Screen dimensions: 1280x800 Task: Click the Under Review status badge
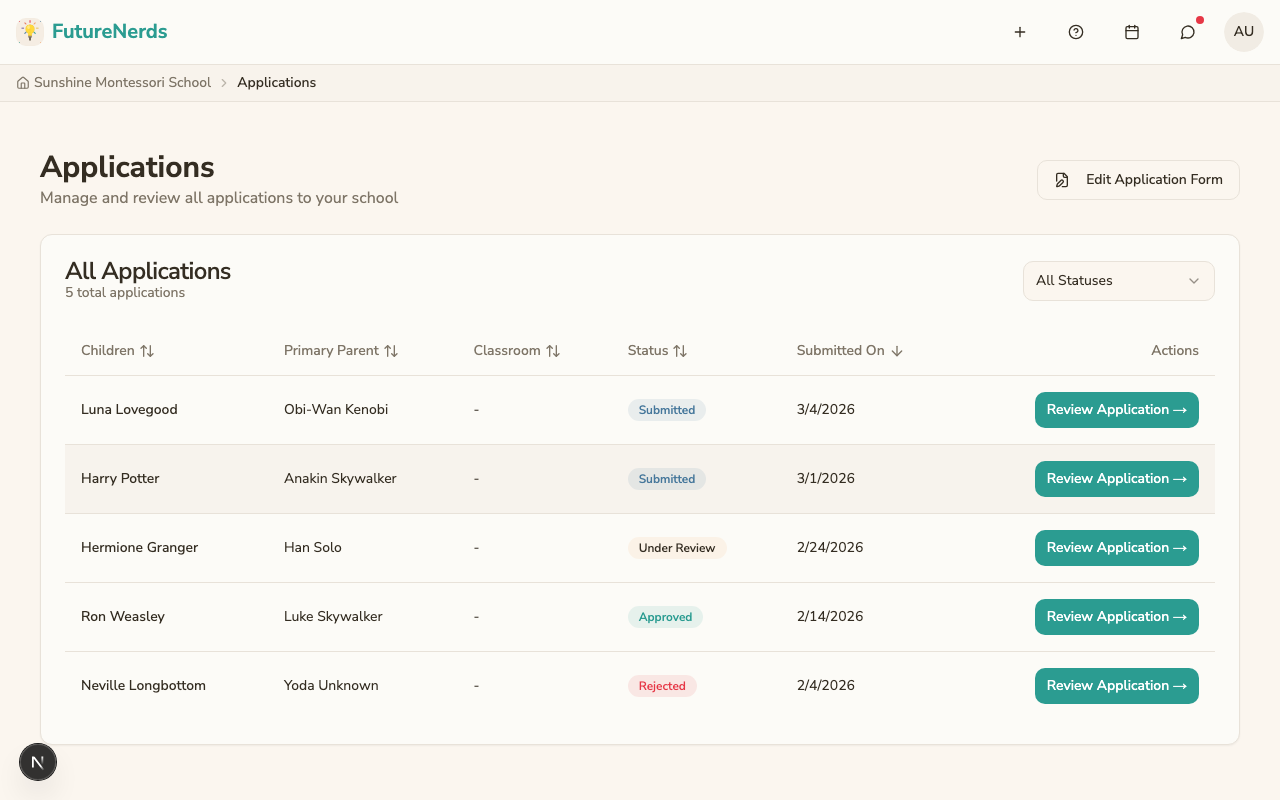677,548
